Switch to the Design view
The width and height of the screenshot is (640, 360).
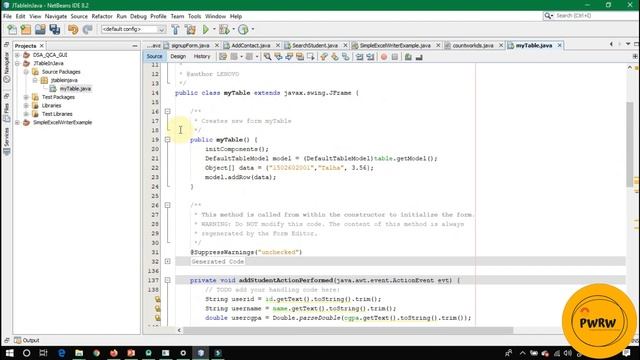[x=178, y=57]
